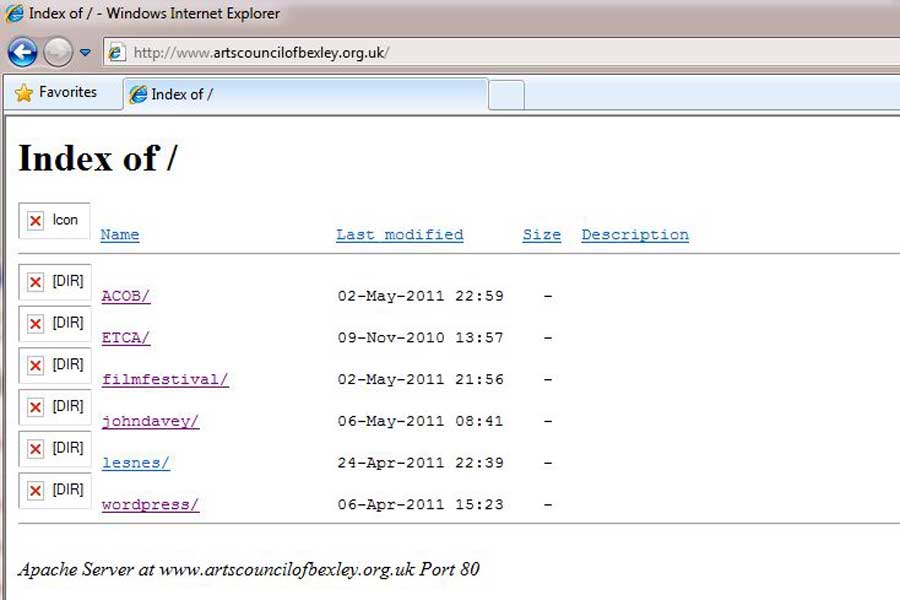Open the recent pages dropdown arrow
This screenshot has width=900, height=600.
point(85,52)
